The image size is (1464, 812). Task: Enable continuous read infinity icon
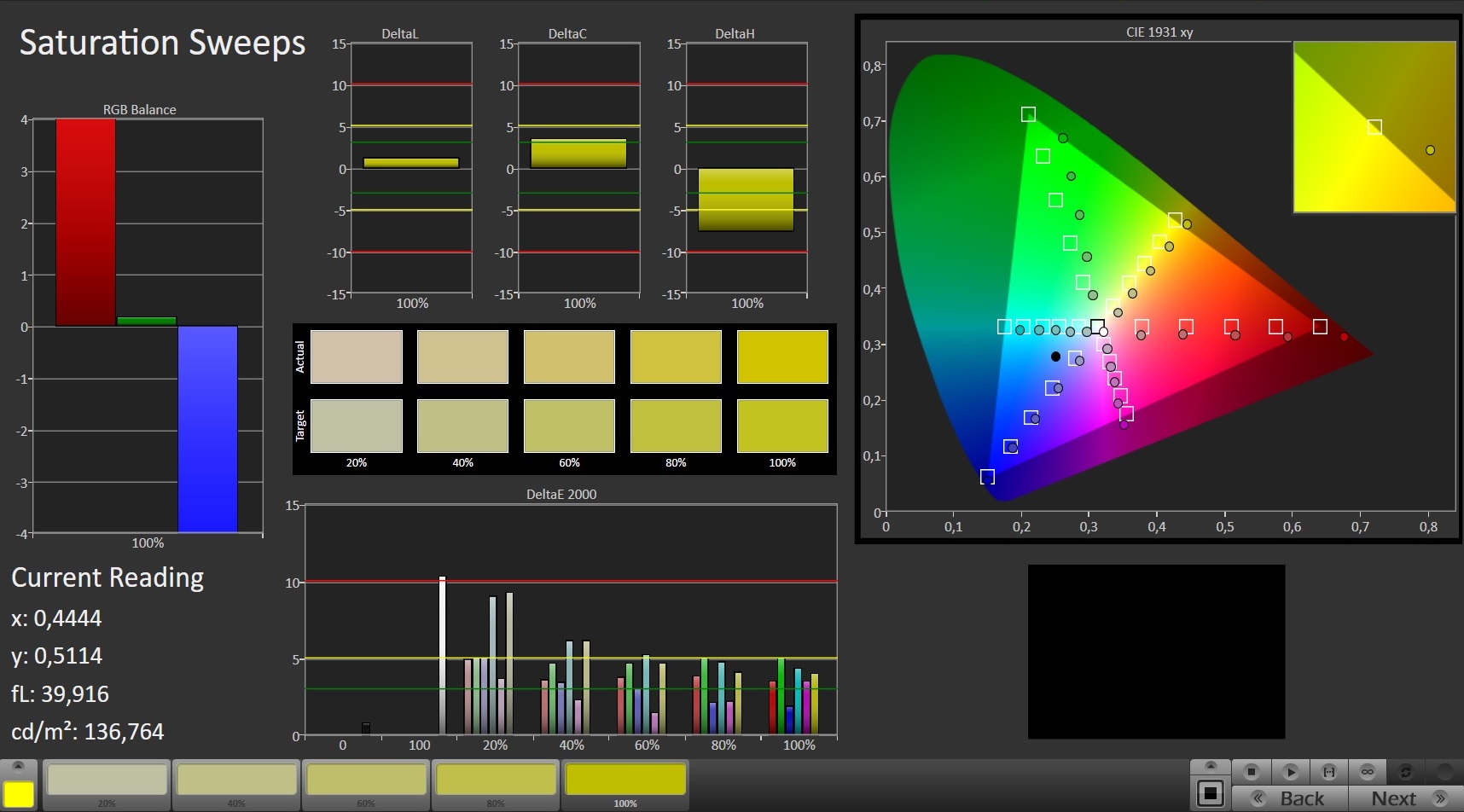click(1367, 772)
